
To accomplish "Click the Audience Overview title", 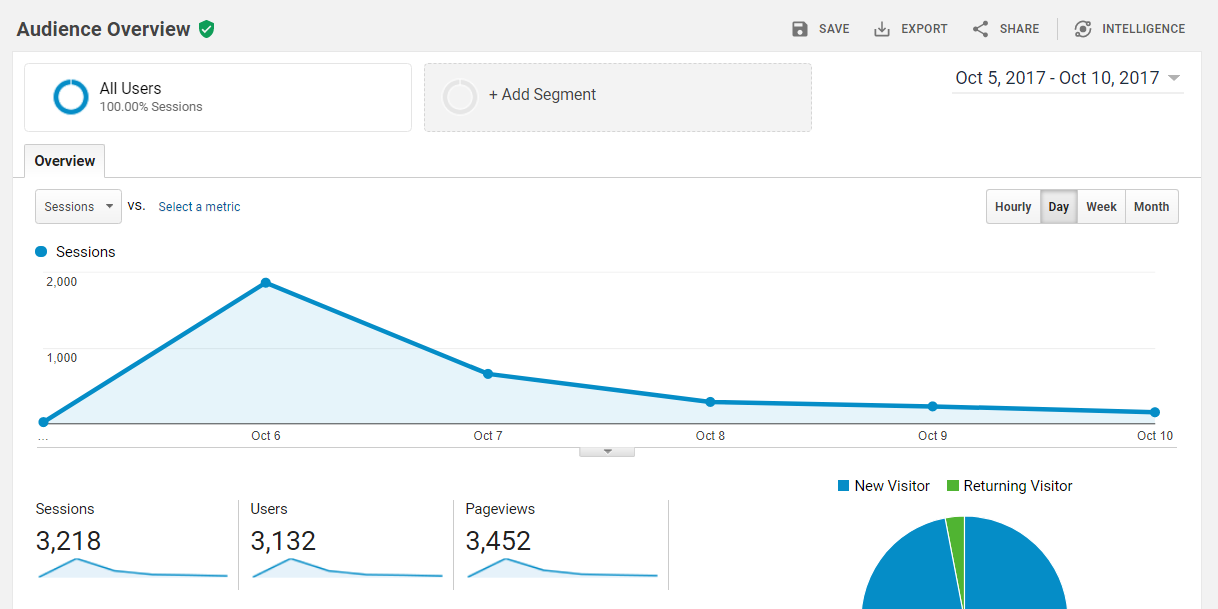I will click(103, 29).
